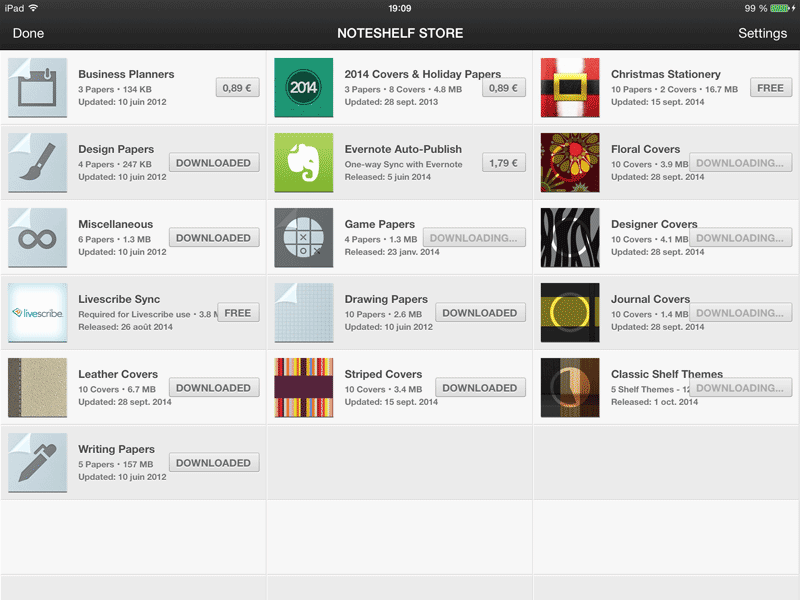The image size is (800, 600).
Task: Select the Design Papers brush icon
Action: pos(37,163)
